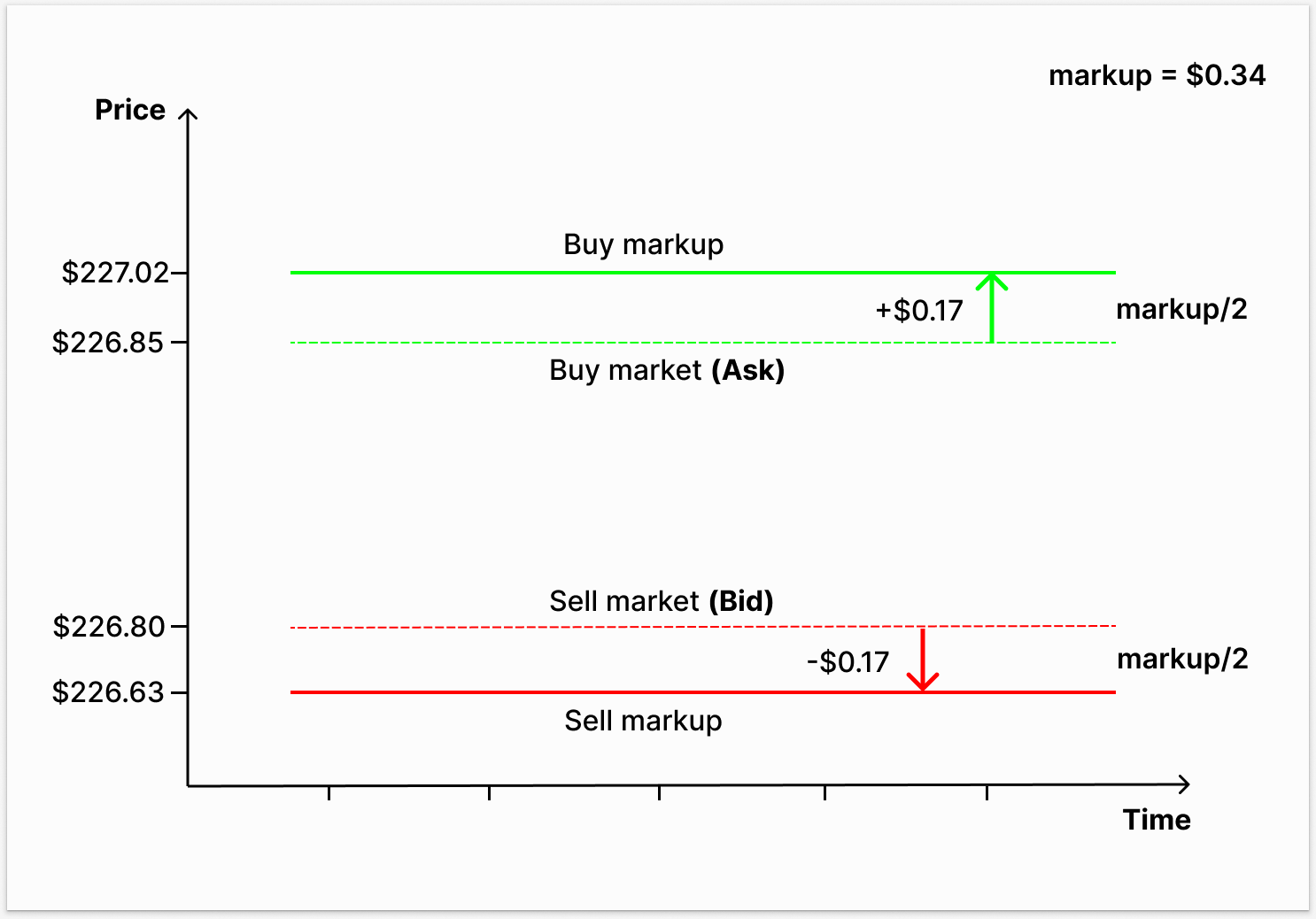Click the "Time" axis title
The height and width of the screenshot is (919, 1316).
click(x=1157, y=820)
